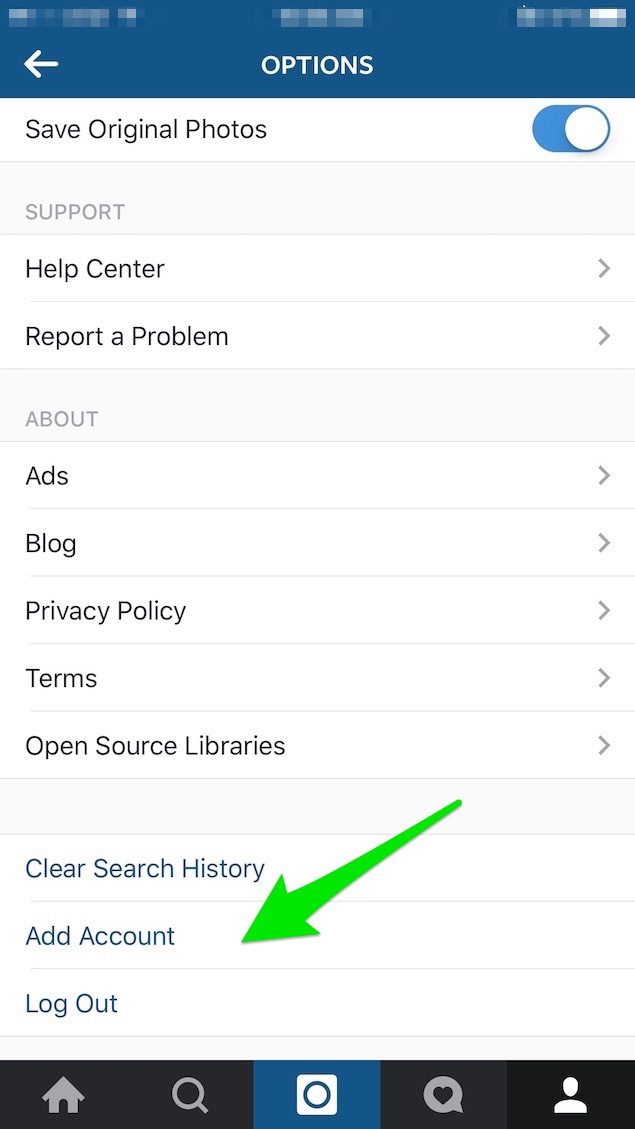Tap the Camera tab icon
The height and width of the screenshot is (1129, 635).
[x=317, y=1095]
